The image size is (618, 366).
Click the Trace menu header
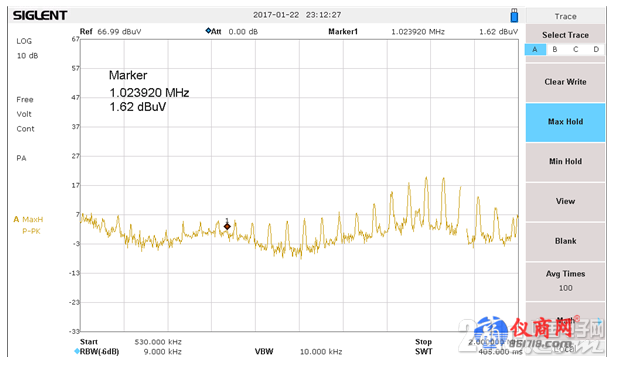tap(565, 17)
